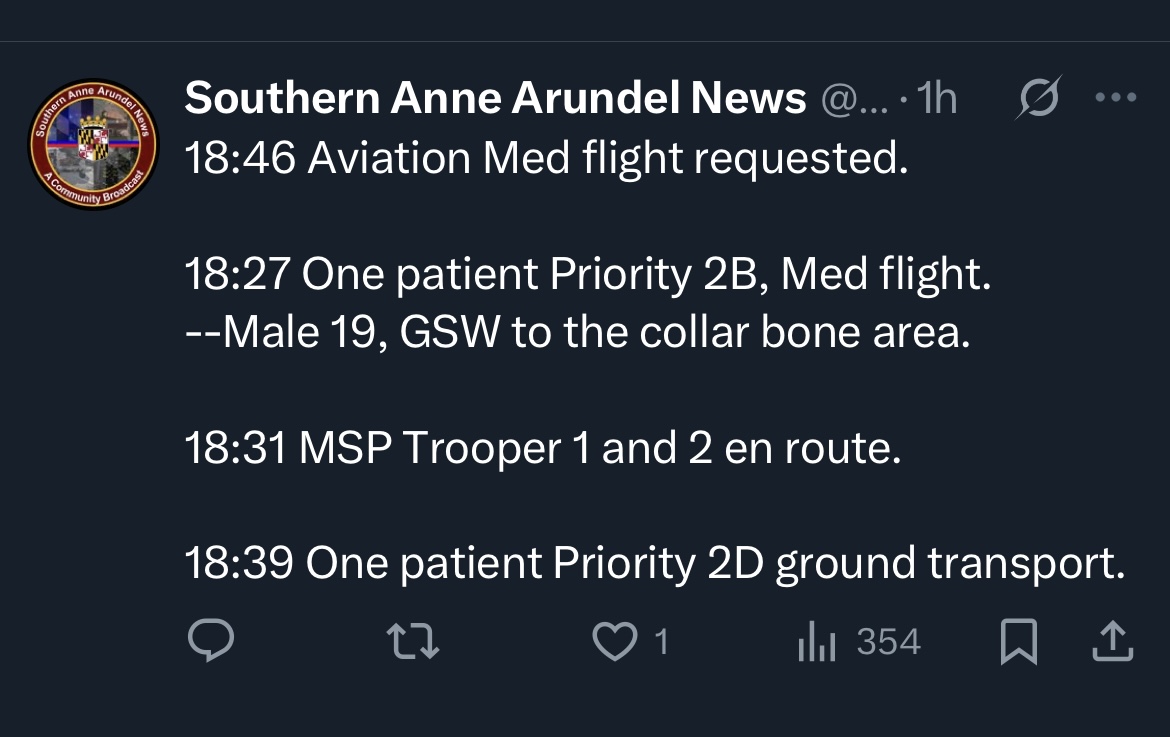Open the 1h timestamp link

[937, 98]
